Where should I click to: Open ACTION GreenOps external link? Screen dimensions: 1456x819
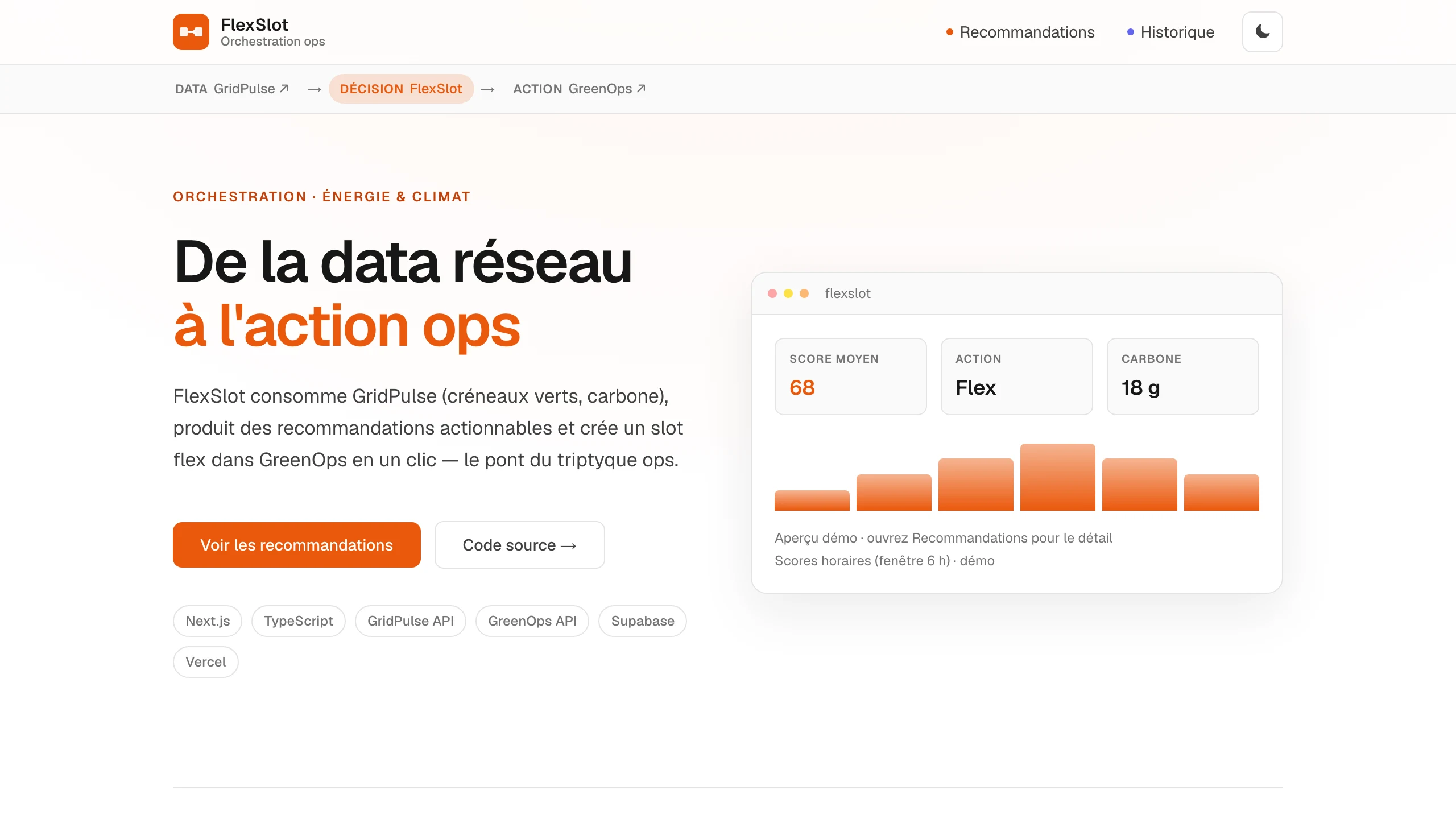tap(579, 89)
